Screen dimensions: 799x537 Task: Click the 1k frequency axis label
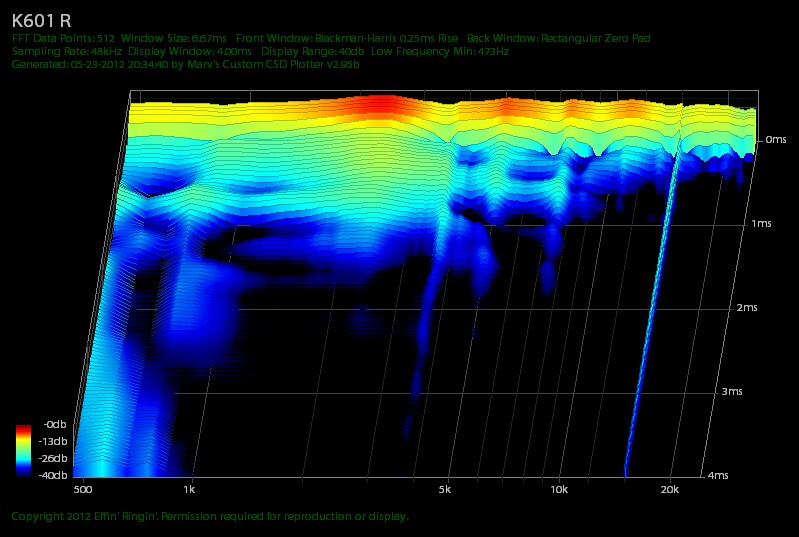(189, 490)
